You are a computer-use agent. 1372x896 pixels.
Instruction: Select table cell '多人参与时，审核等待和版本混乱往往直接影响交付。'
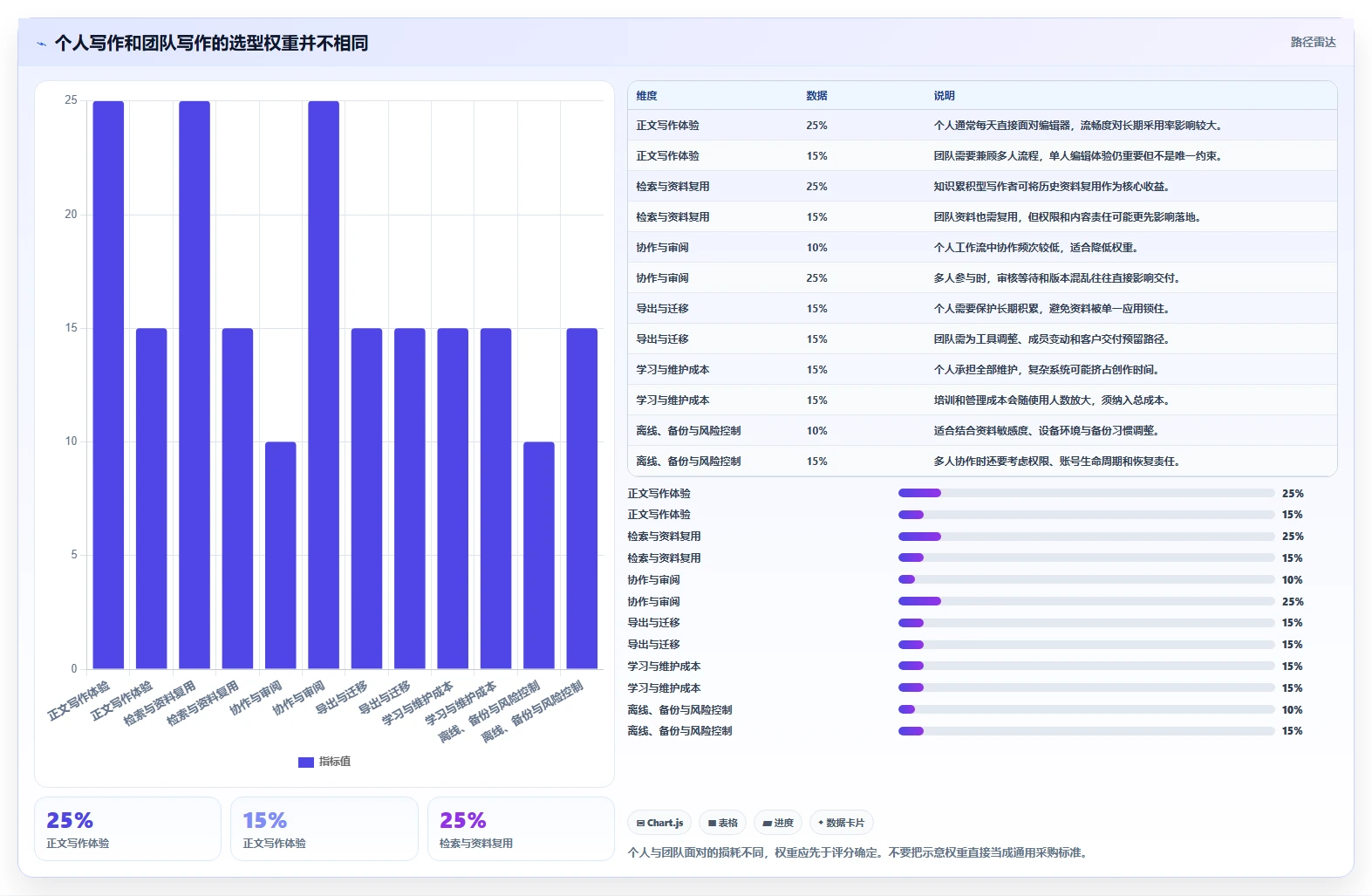pyautogui.click(x=1058, y=278)
